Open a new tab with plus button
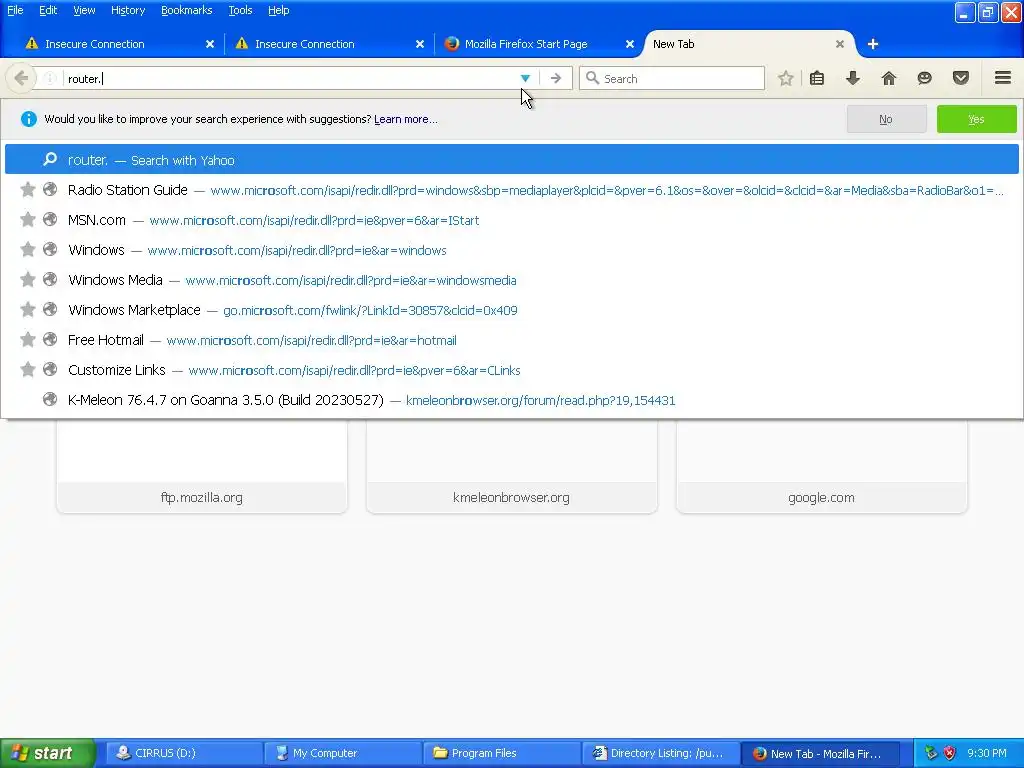1024x768 pixels. [873, 44]
